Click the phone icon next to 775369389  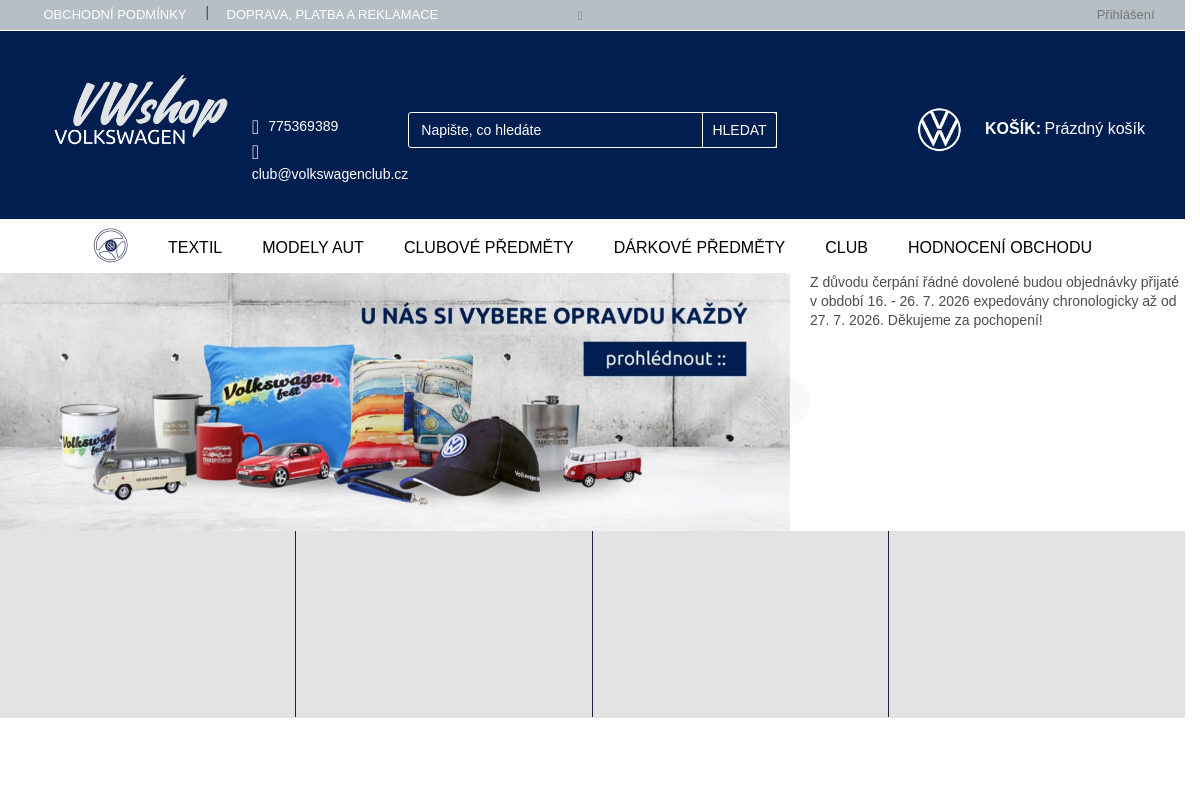point(255,127)
